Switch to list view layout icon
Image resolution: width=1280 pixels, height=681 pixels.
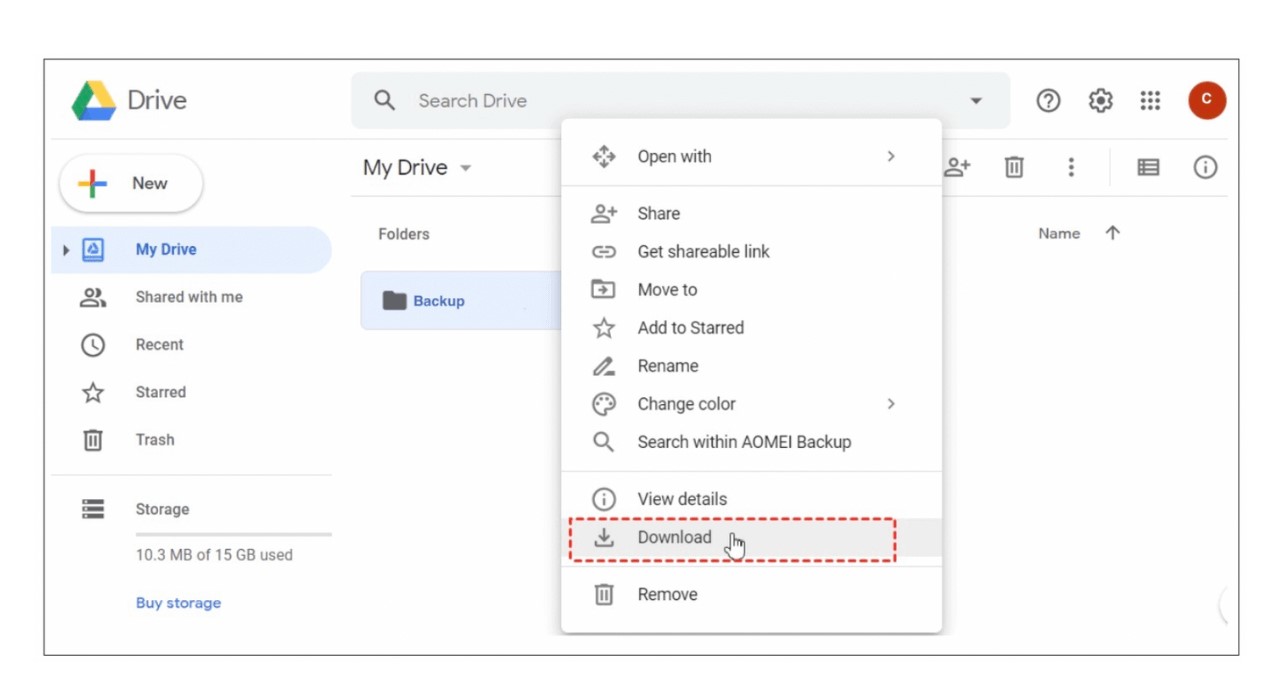(x=1147, y=167)
